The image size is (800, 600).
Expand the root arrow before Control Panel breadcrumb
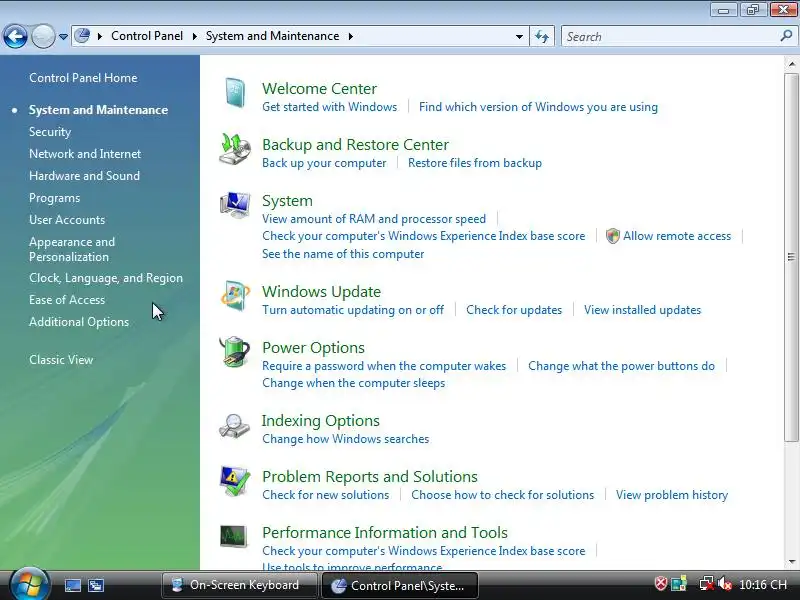[100, 36]
